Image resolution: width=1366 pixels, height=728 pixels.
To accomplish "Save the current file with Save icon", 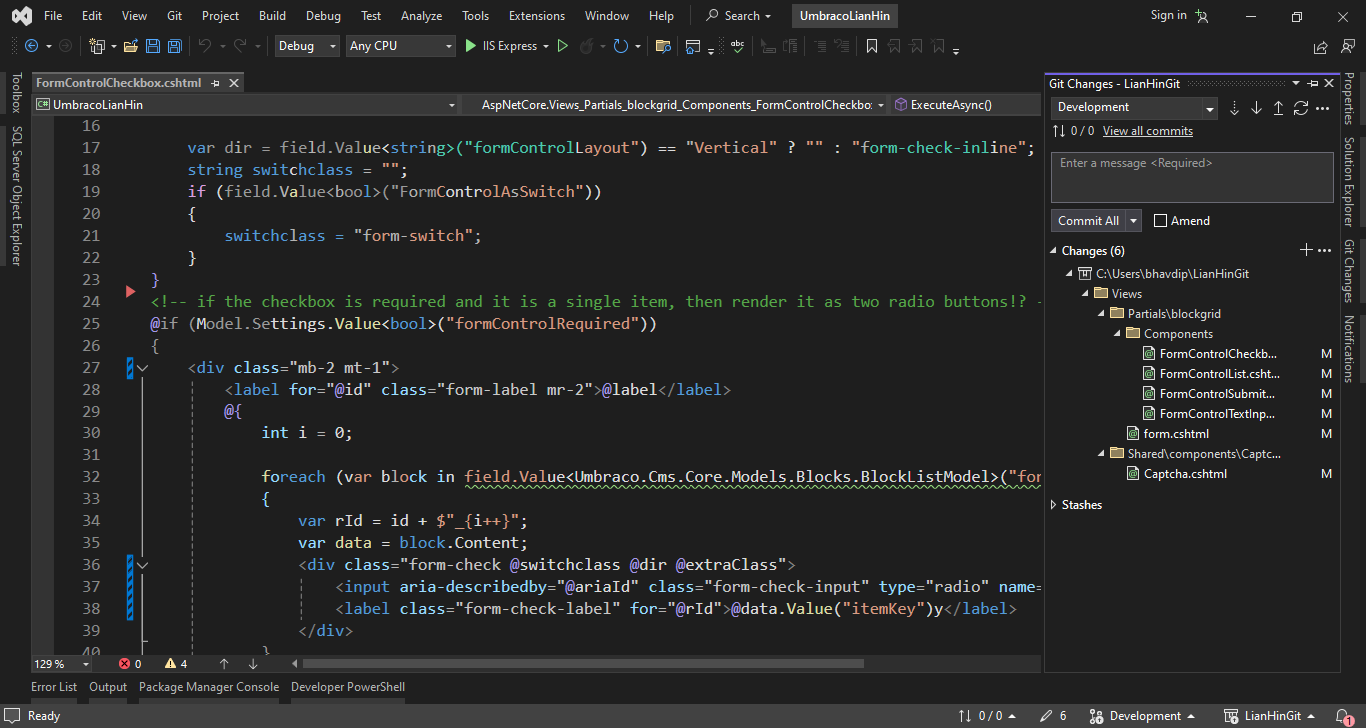I will [153, 46].
